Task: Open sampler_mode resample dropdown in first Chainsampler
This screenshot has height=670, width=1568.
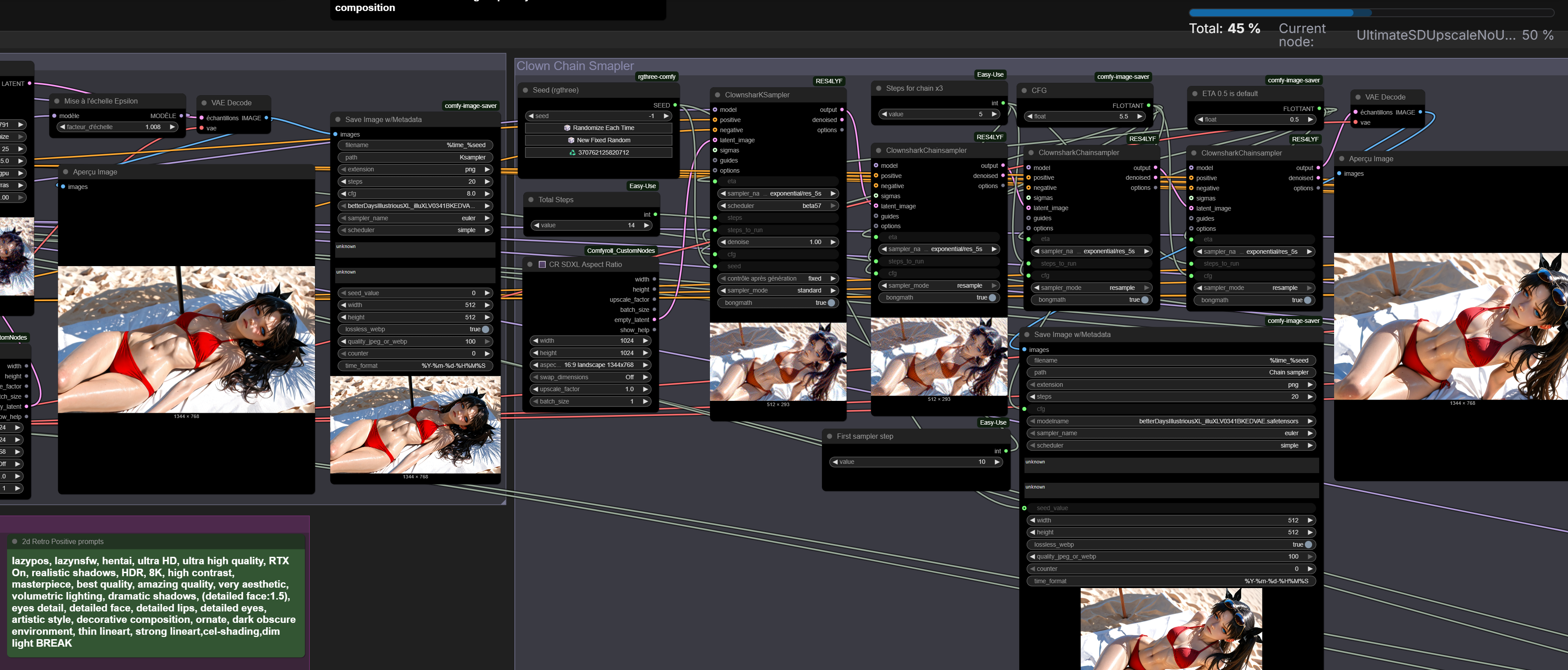Action: 938,285
